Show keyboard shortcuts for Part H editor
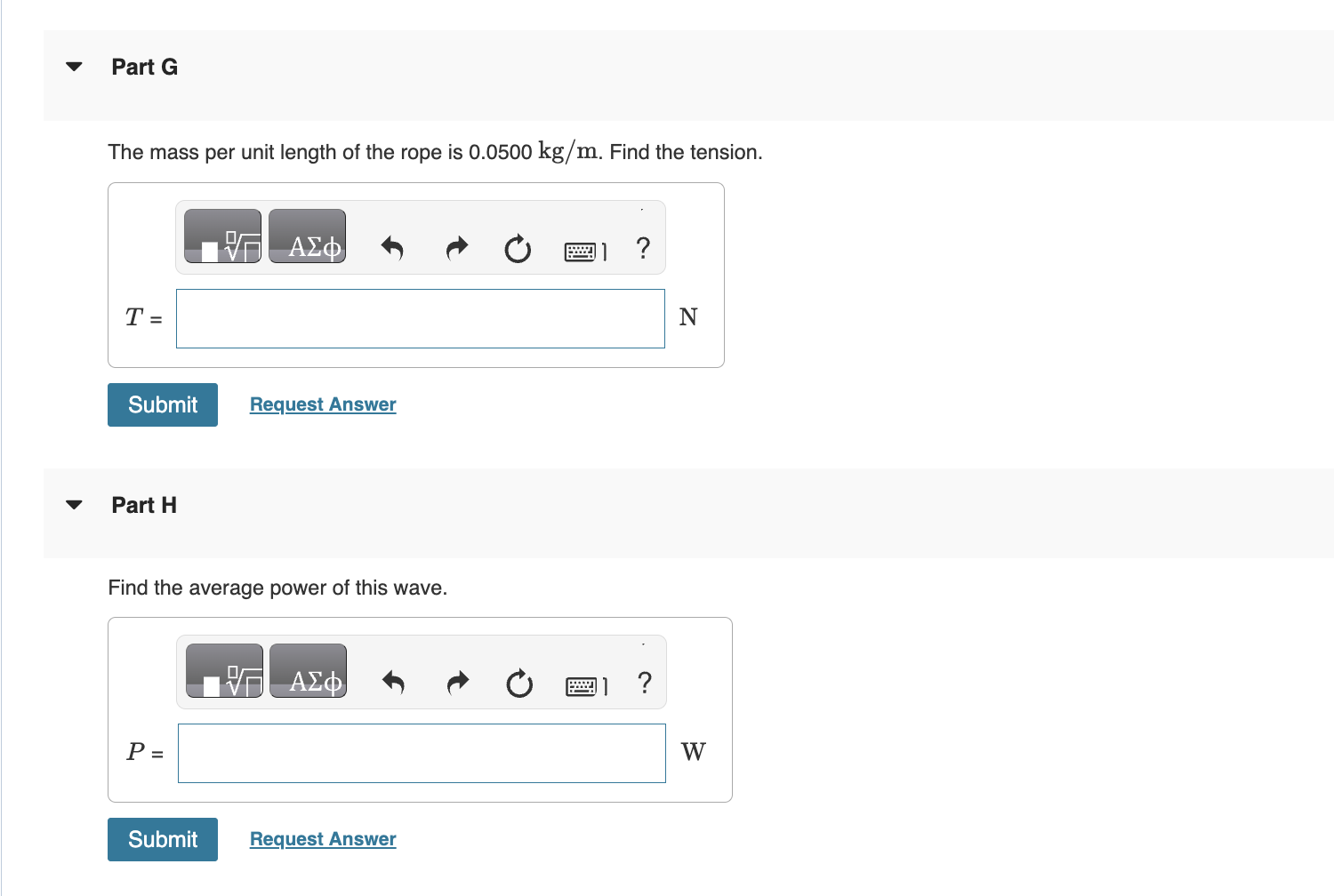 tap(583, 685)
